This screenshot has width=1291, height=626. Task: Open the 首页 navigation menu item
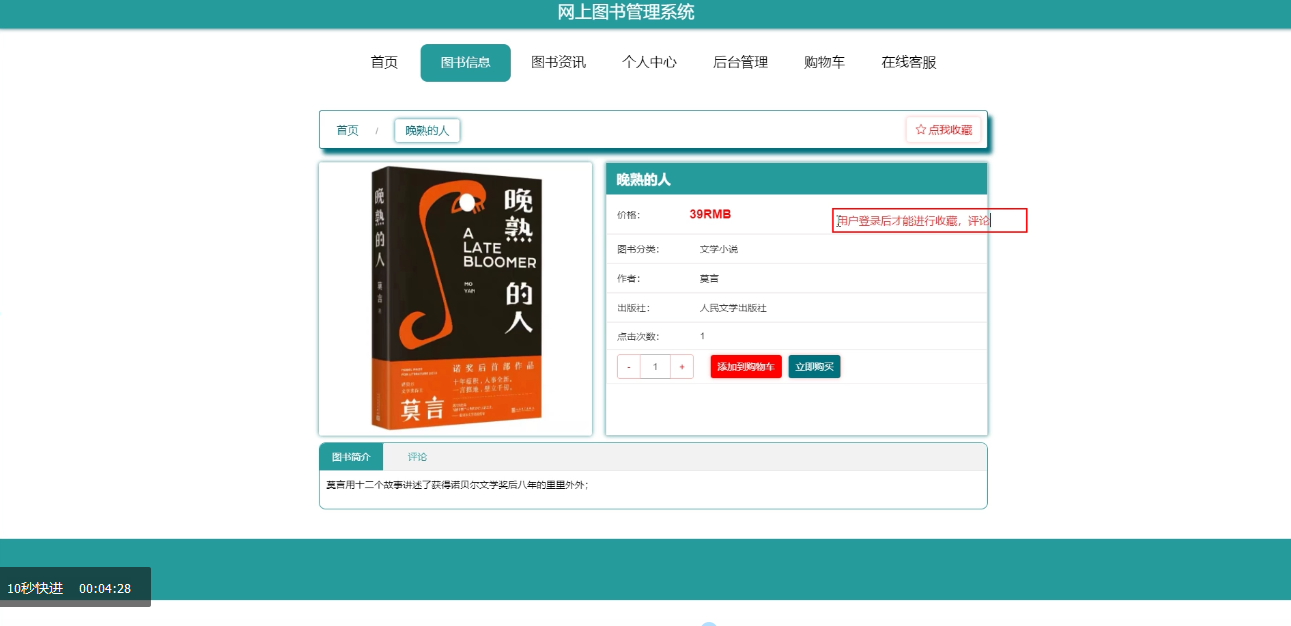(x=384, y=62)
